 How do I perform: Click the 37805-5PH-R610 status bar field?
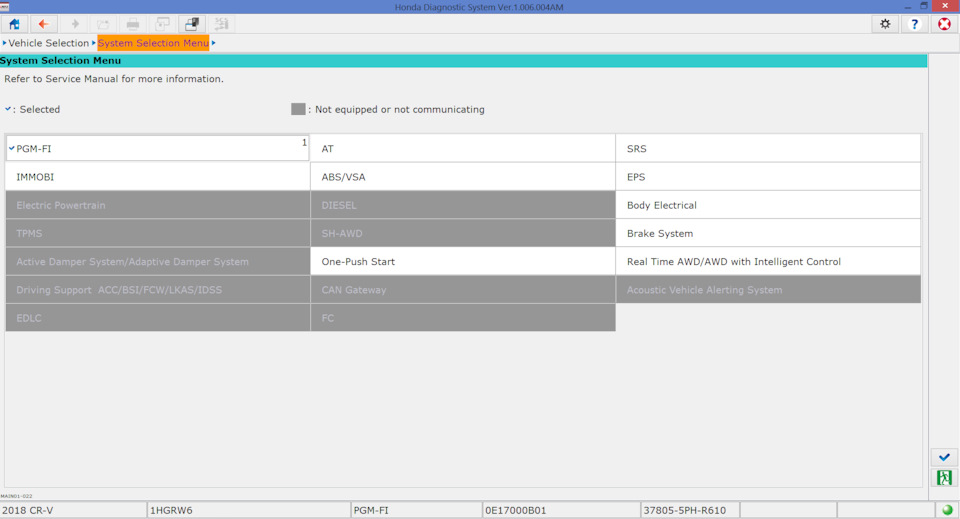[x=690, y=510]
